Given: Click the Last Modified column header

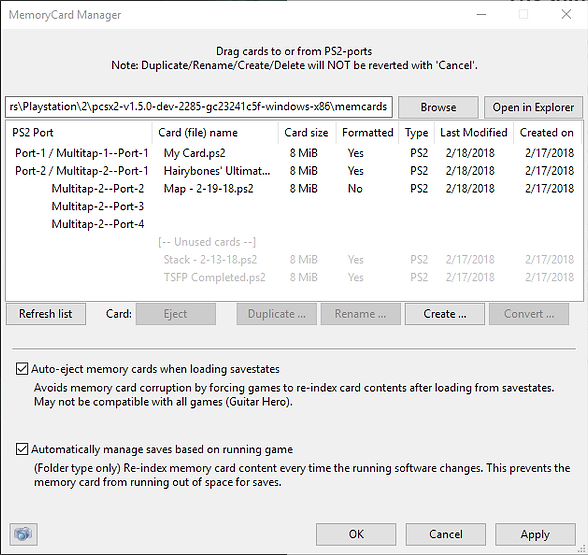Looking at the screenshot, I should click(474, 132).
